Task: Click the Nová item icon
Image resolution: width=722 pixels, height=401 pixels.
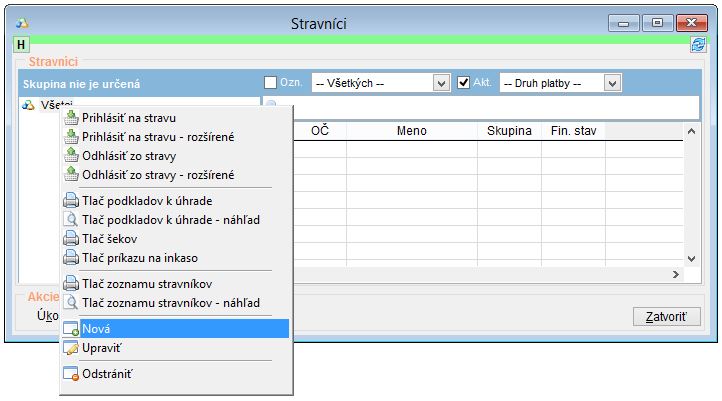Action: click(71, 329)
